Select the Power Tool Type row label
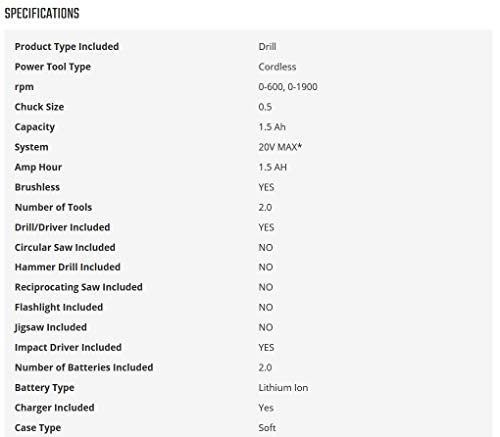The height and width of the screenshot is (437, 500). [53, 67]
